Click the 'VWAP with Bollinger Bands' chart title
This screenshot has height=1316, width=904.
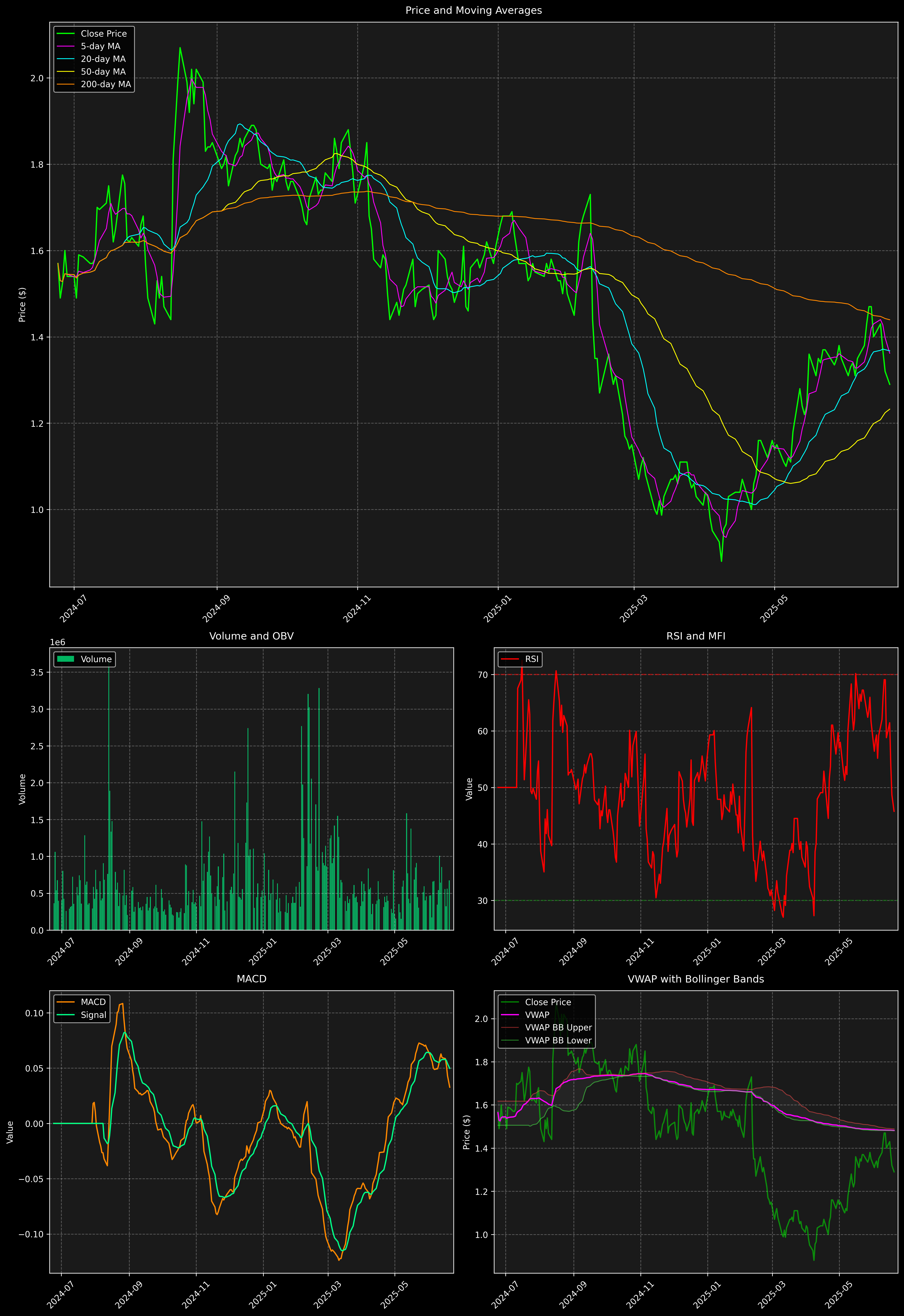695,979
